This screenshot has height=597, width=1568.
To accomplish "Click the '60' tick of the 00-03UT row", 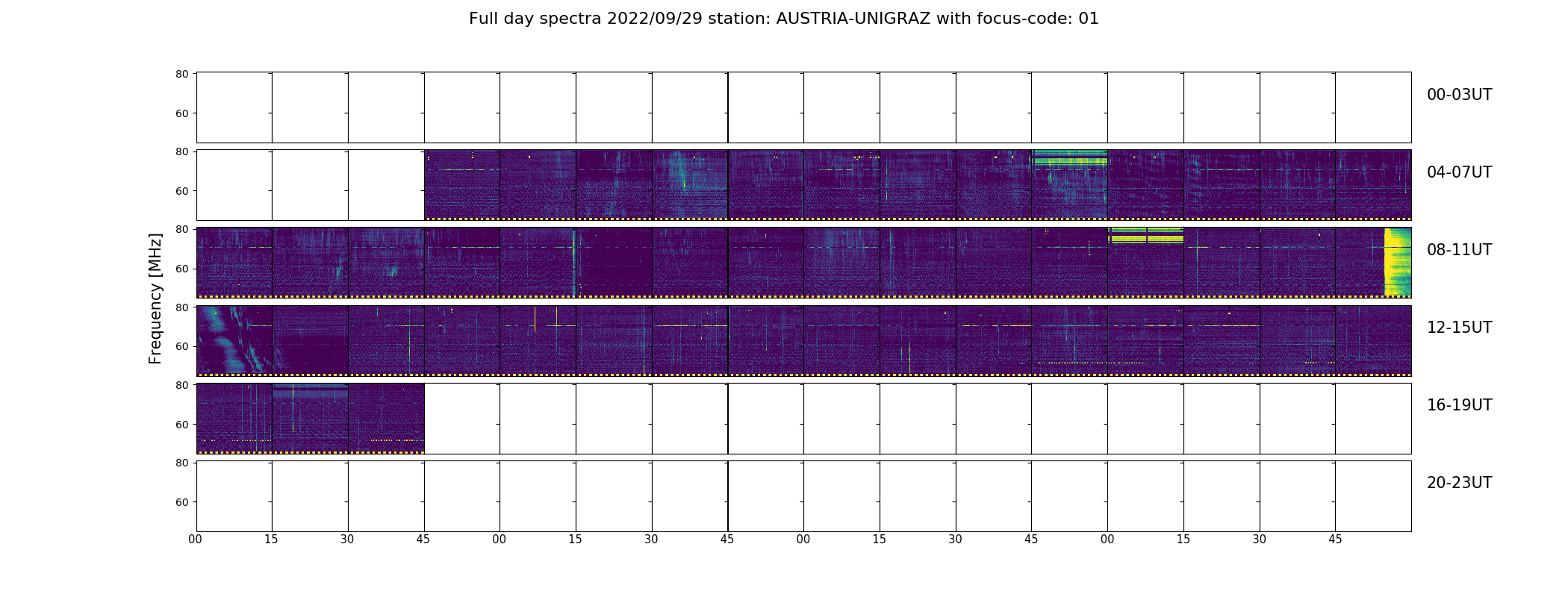I will click(x=181, y=113).
